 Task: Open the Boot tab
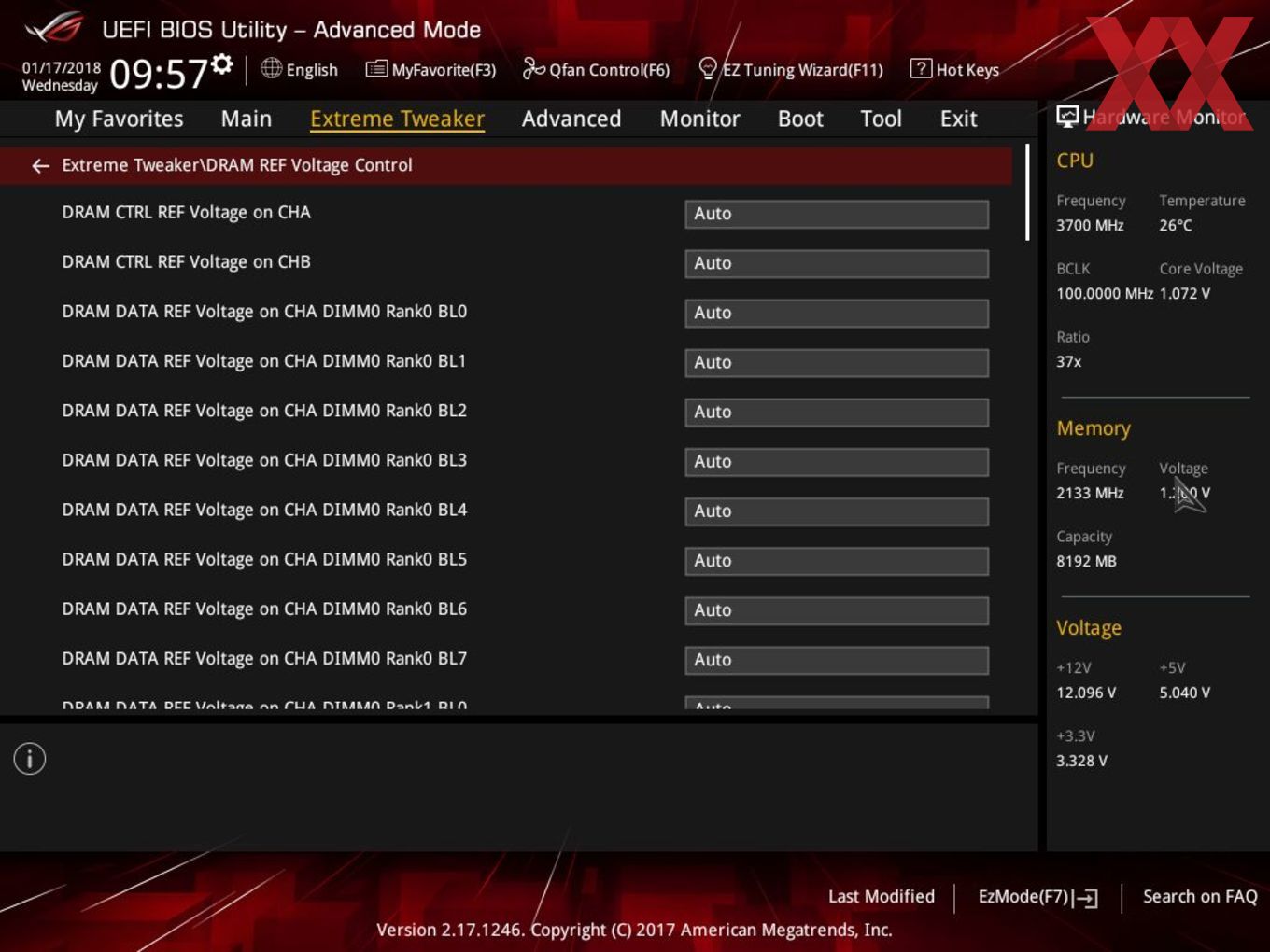point(800,119)
